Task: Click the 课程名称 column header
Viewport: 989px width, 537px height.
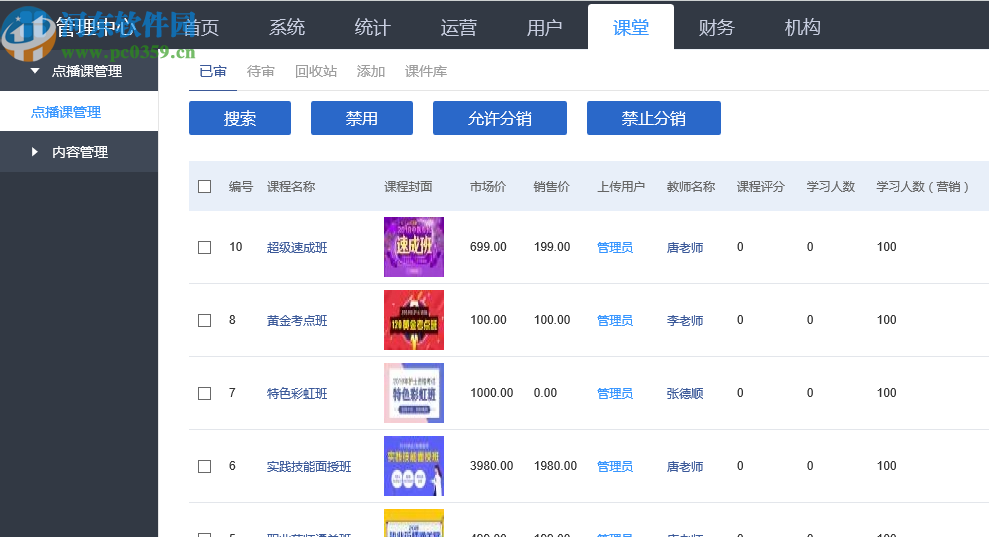Action: pyautogui.click(x=291, y=187)
